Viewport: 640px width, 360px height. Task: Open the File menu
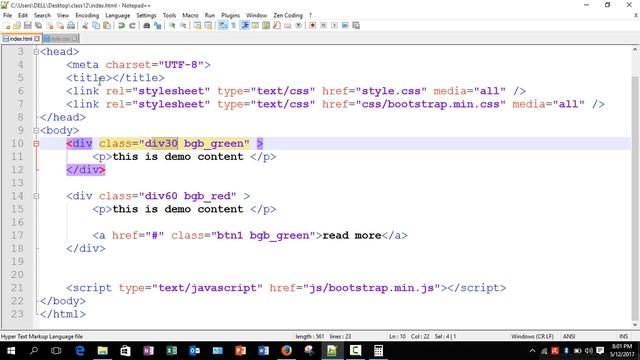click(x=7, y=15)
